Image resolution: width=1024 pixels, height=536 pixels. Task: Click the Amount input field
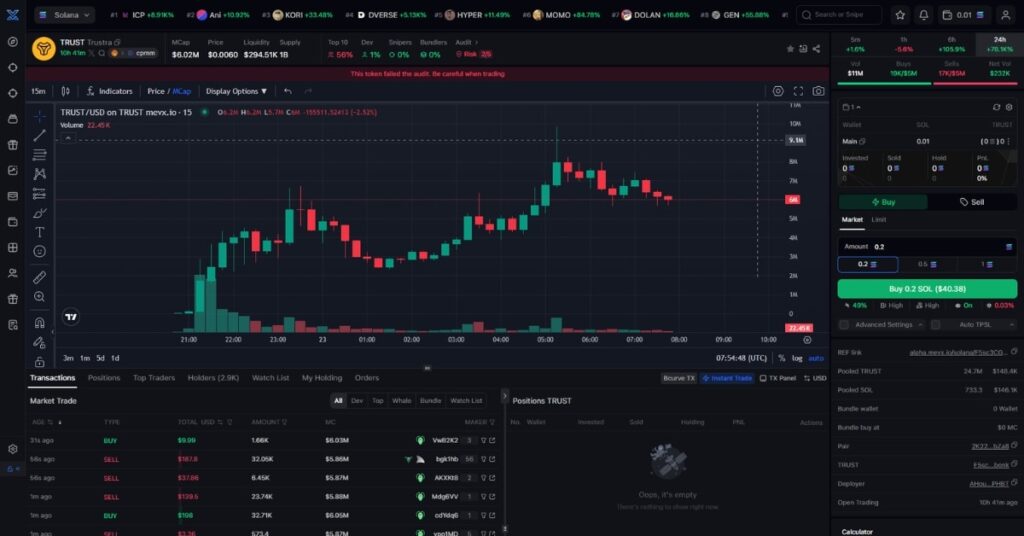(927, 247)
